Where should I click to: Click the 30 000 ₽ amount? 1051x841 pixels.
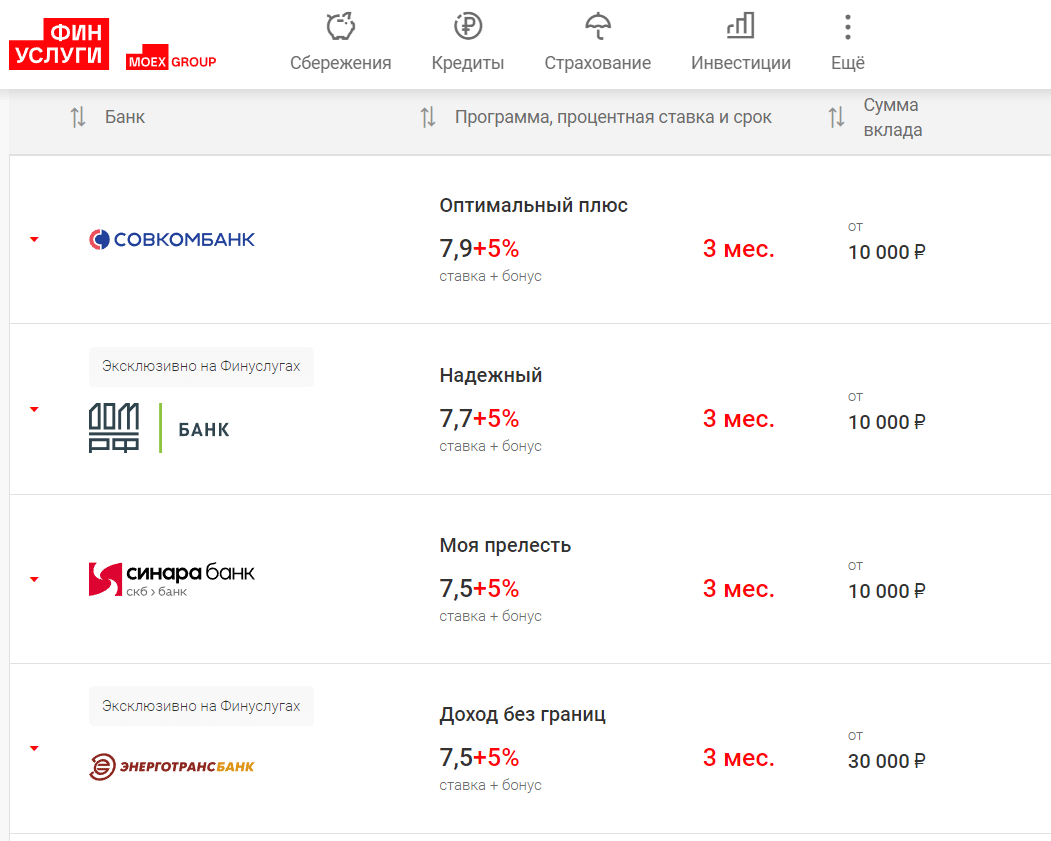point(887,761)
